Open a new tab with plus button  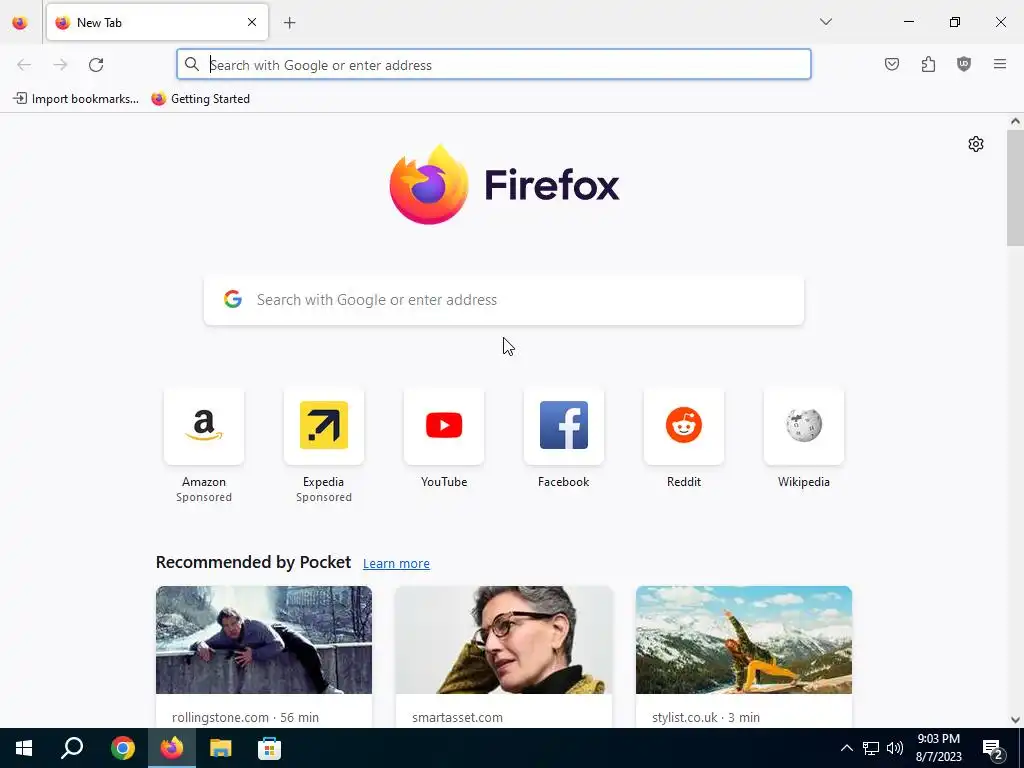[290, 23]
